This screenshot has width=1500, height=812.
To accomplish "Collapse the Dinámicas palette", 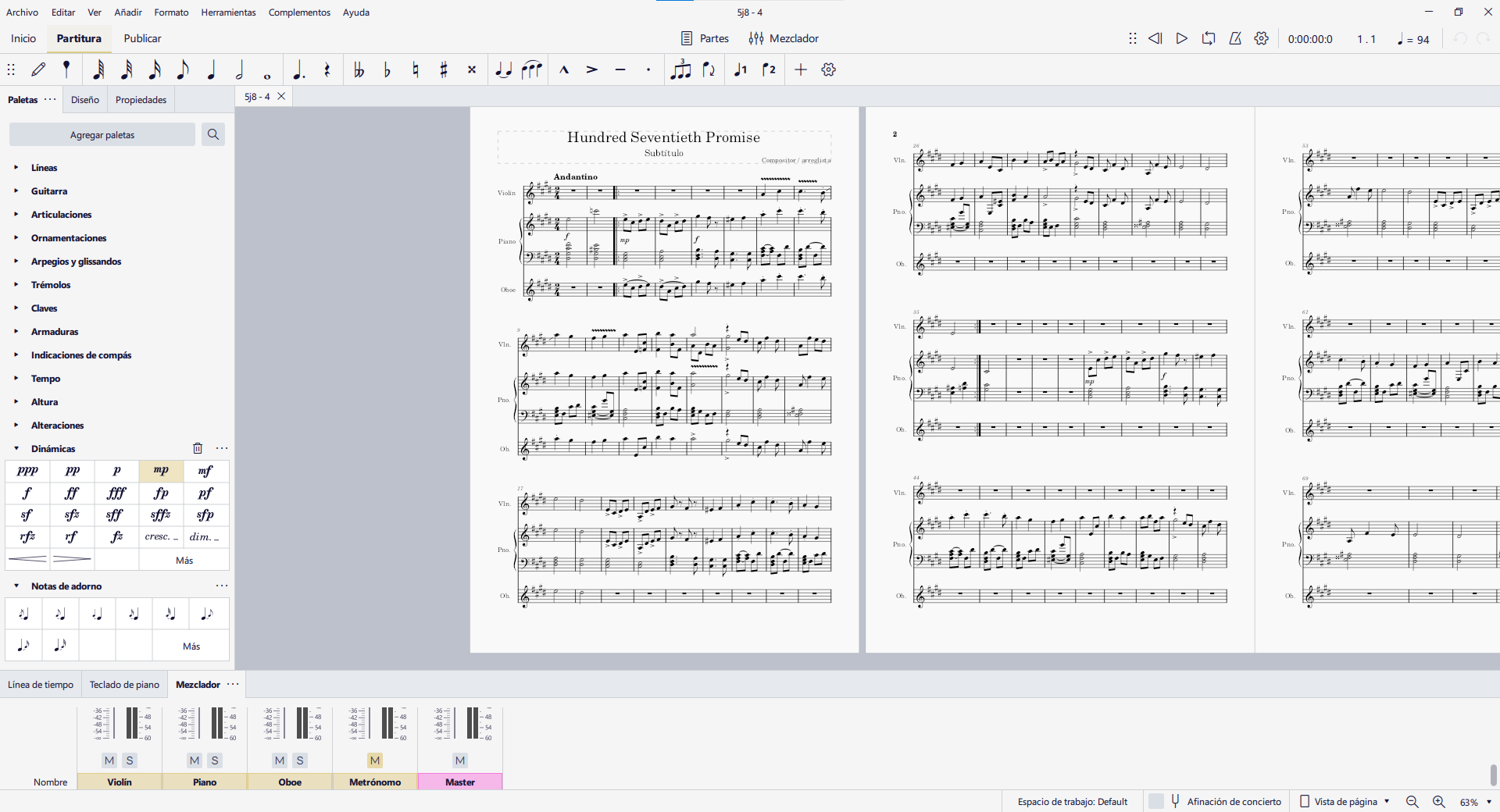I will coord(16,448).
